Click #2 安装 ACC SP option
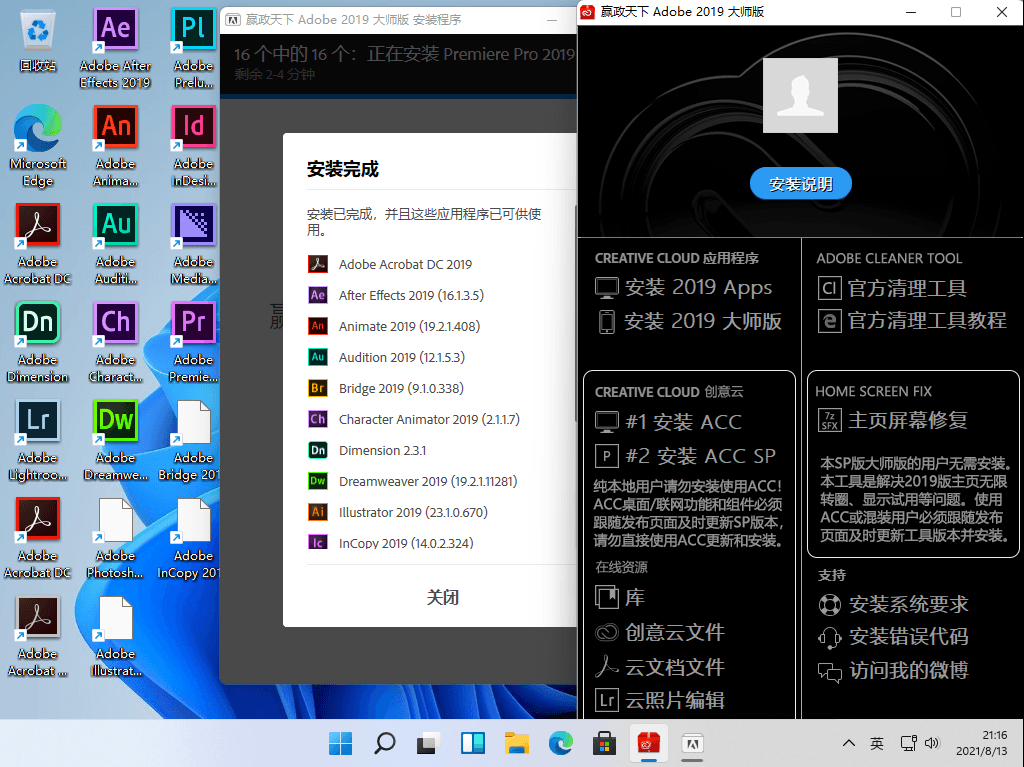This screenshot has width=1024, height=767. (686, 455)
